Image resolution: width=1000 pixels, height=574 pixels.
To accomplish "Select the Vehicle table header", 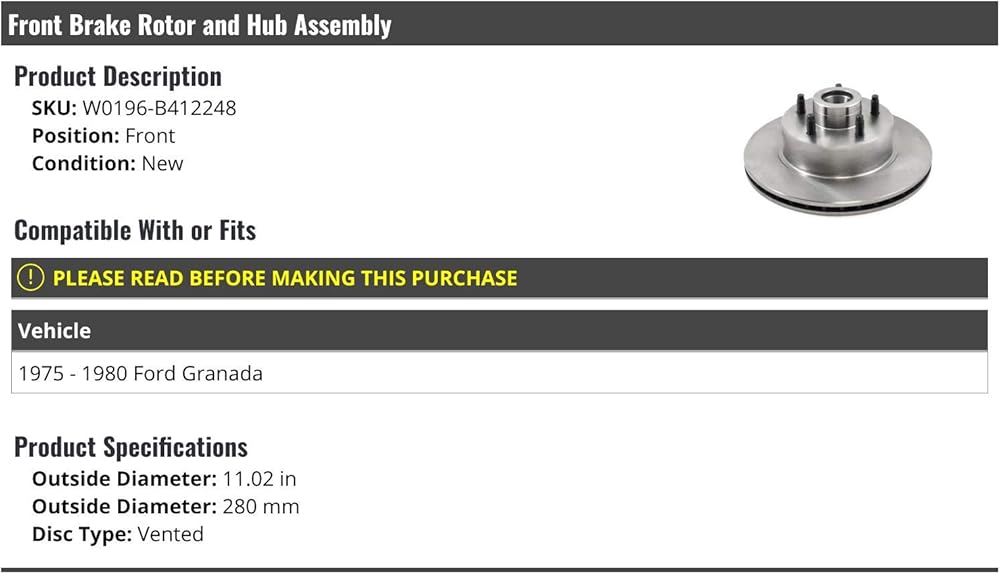I will click(499, 331).
